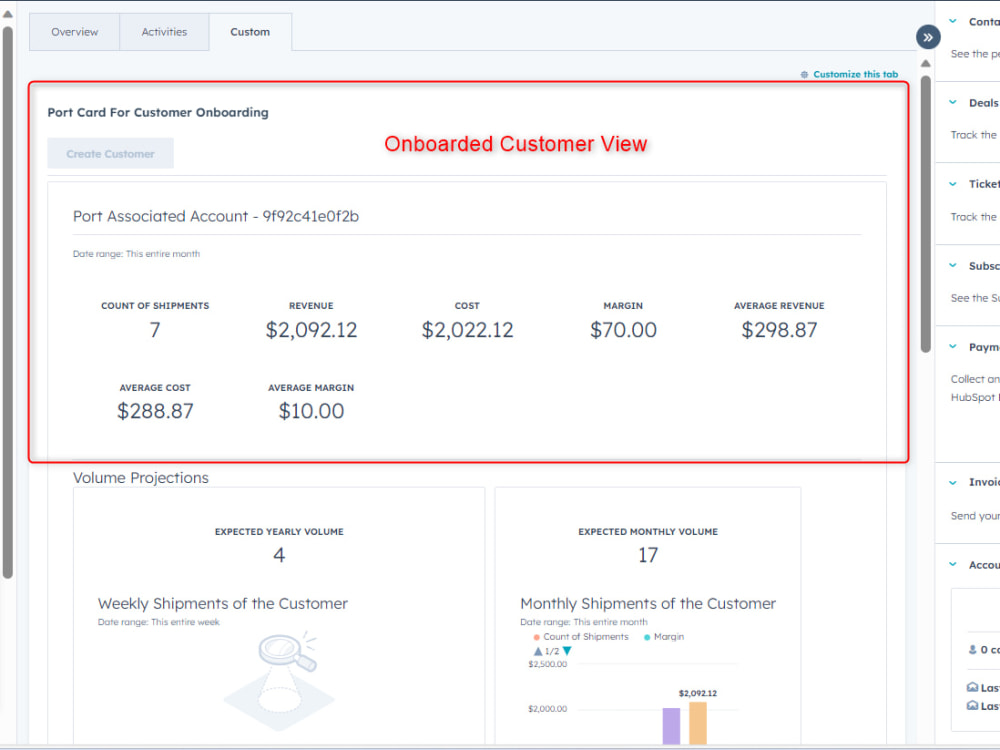Image resolution: width=1000 pixels, height=750 pixels.
Task: Collapse the right sidebar using the double-arrow icon
Action: [928, 37]
